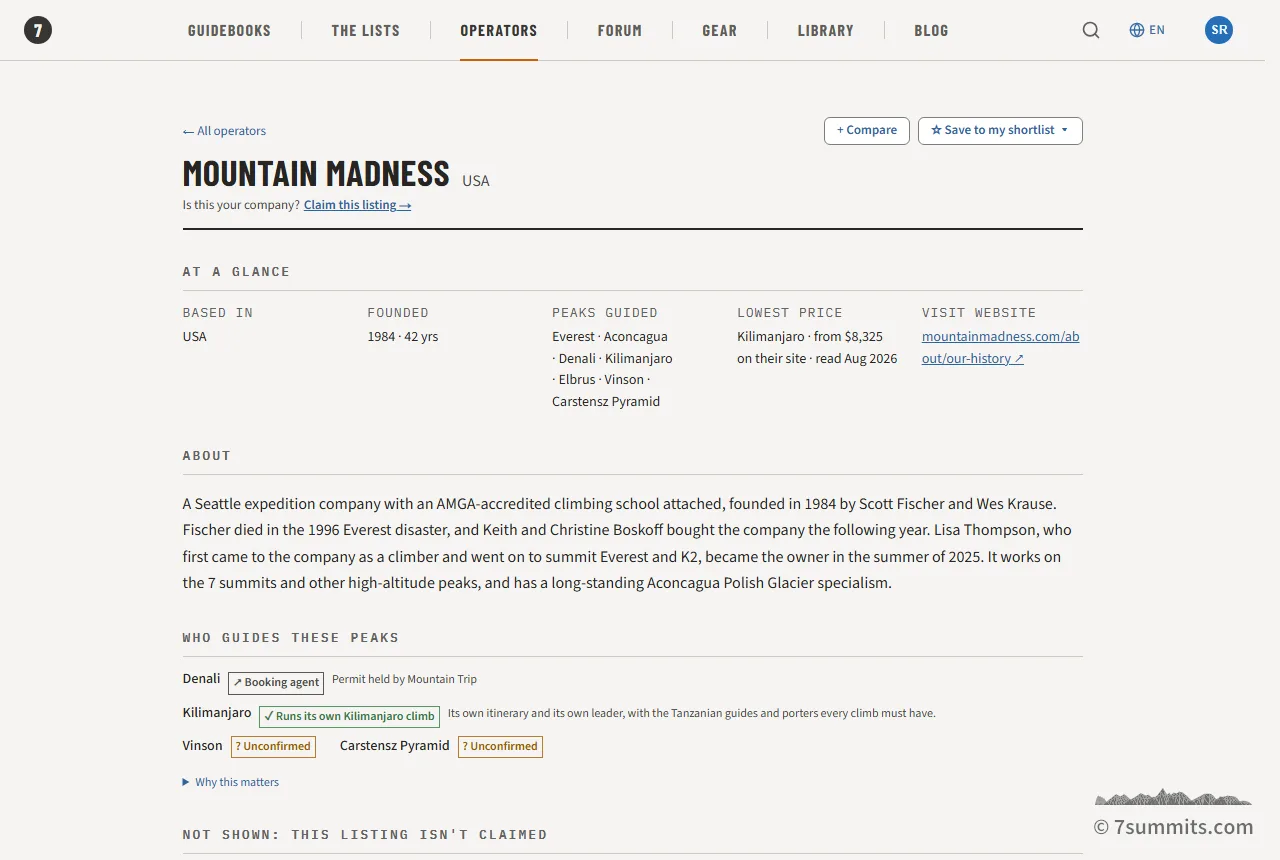Go to Guidebooks in navigation
Screen dimensions: 1280x860
tap(229, 30)
